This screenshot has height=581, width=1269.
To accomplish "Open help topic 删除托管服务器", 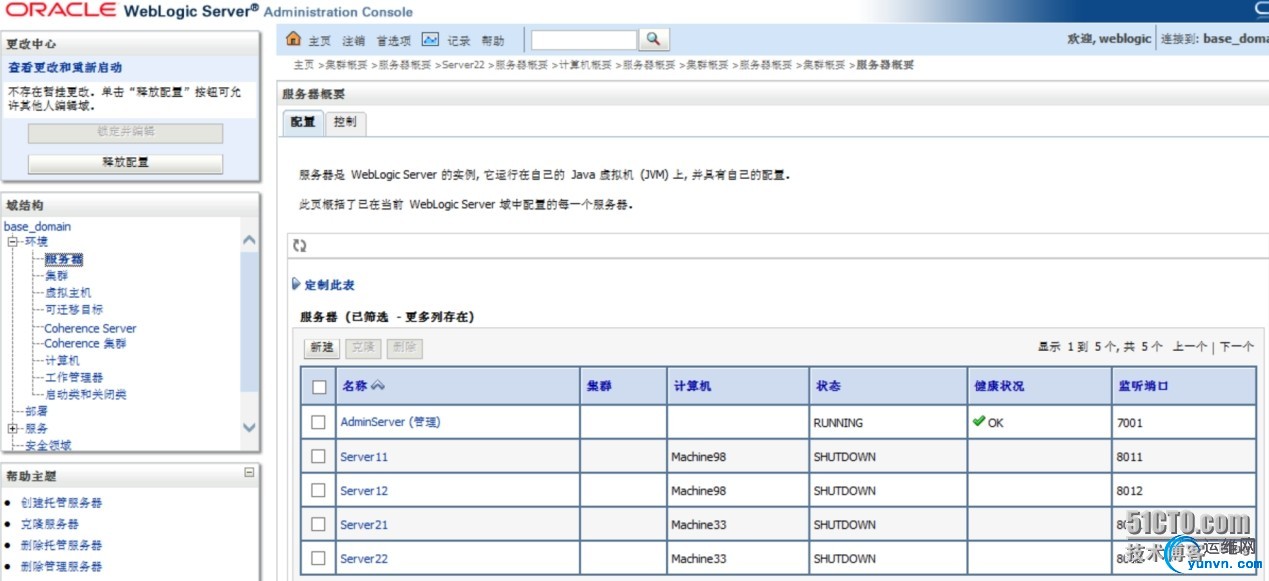I will point(61,545).
